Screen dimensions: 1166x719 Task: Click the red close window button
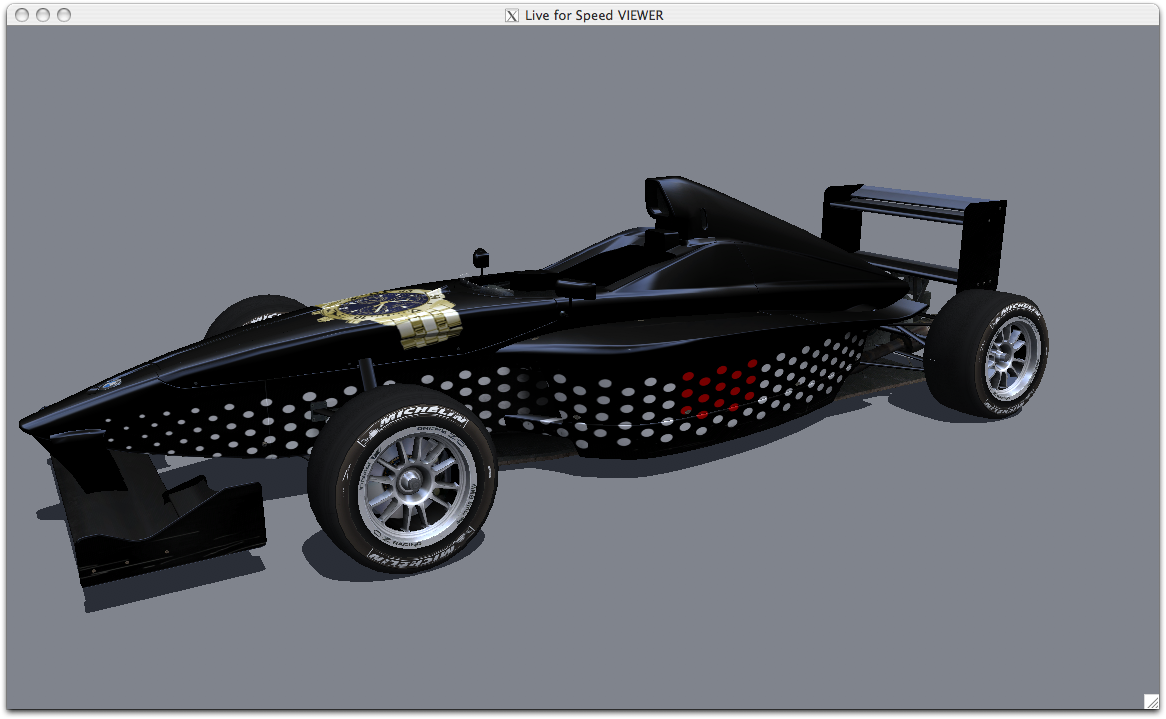pyautogui.click(x=22, y=15)
